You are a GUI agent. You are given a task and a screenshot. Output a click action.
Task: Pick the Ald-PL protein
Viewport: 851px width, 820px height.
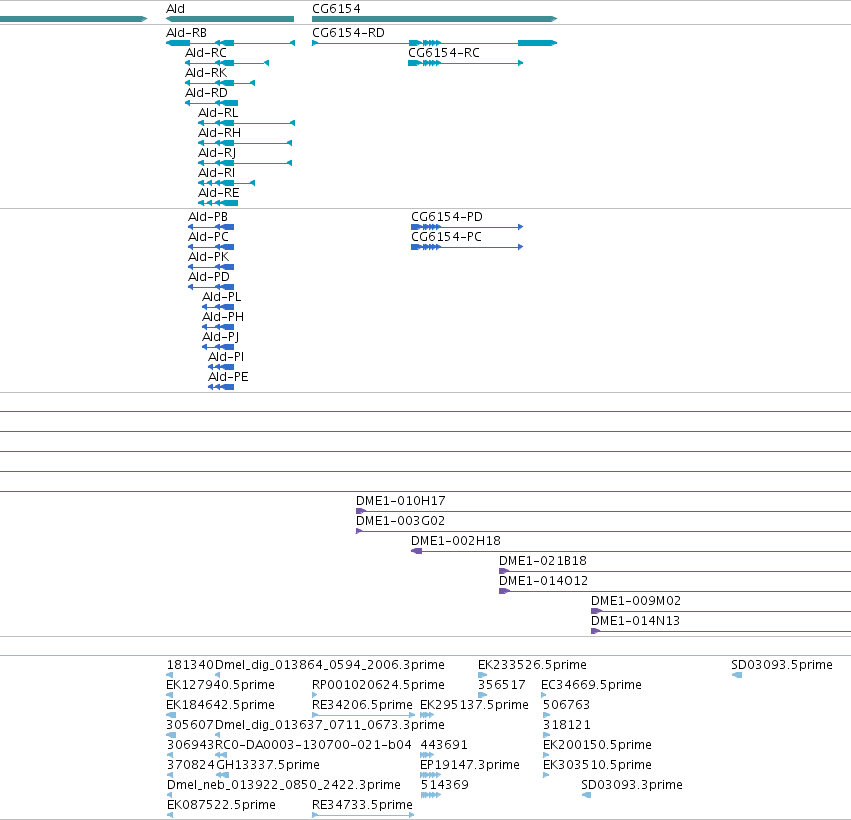point(221,297)
